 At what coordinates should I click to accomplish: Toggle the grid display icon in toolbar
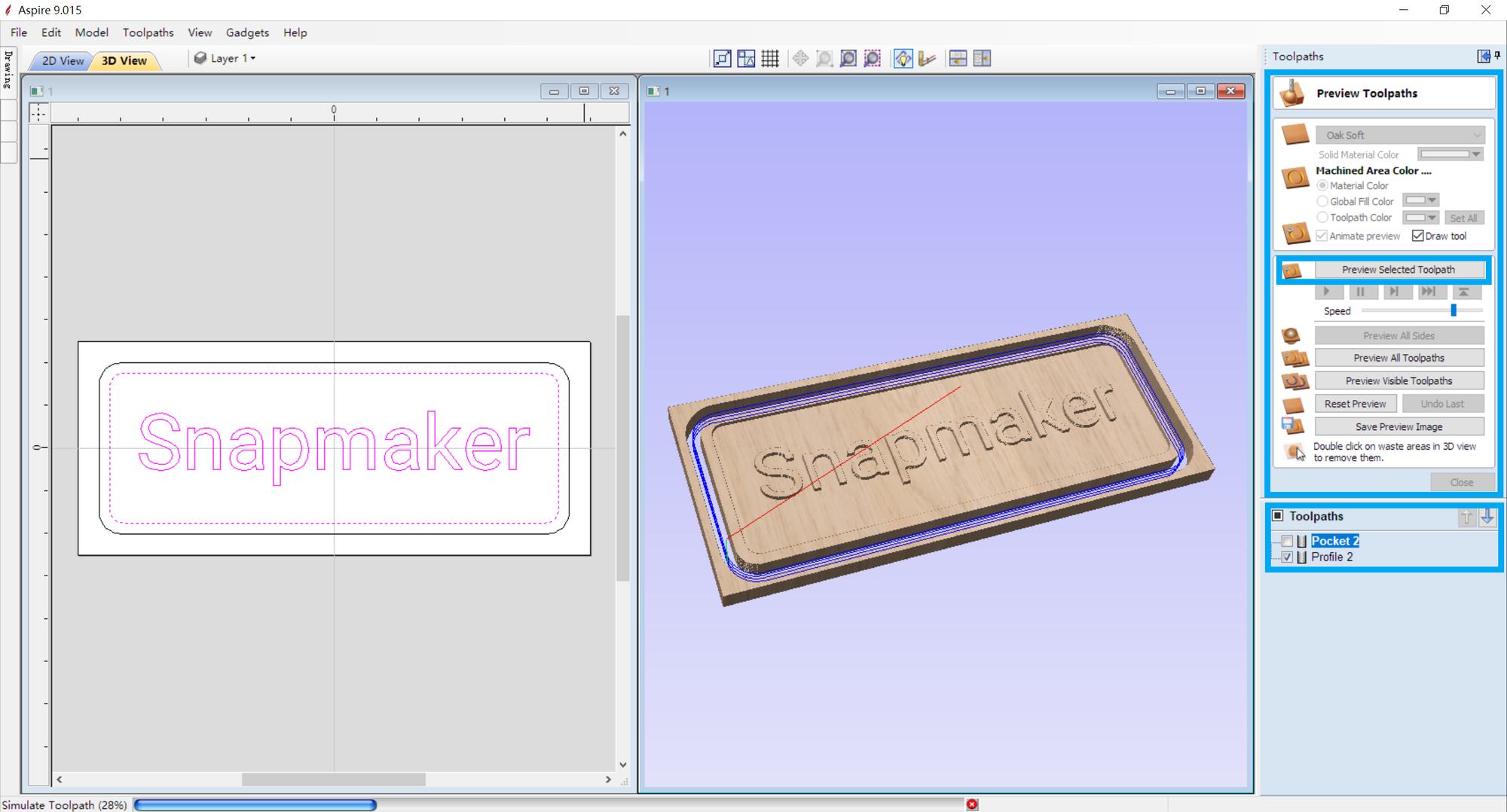(769, 59)
